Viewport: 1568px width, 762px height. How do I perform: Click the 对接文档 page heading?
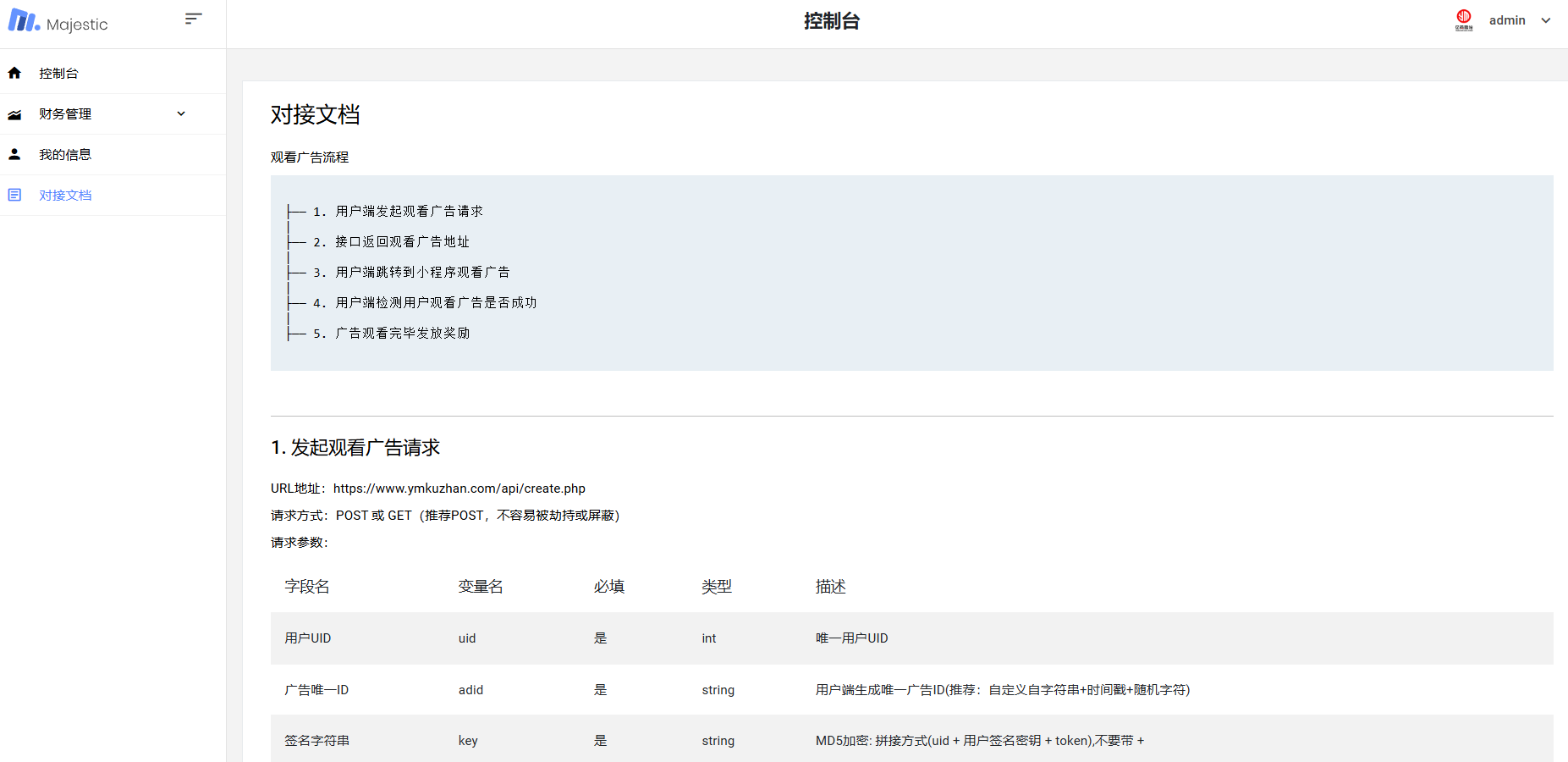(316, 114)
